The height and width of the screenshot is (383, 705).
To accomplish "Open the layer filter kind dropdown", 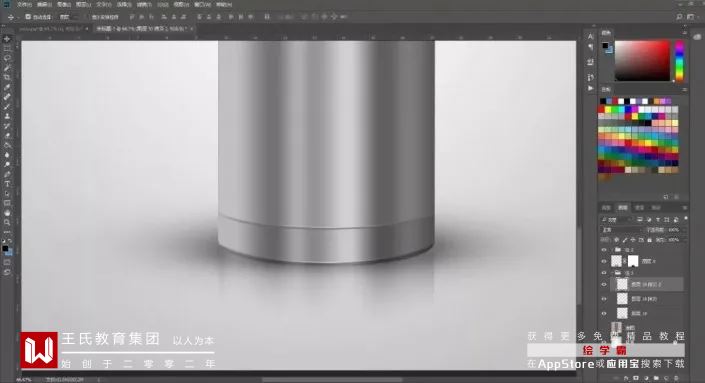I will click(617, 219).
